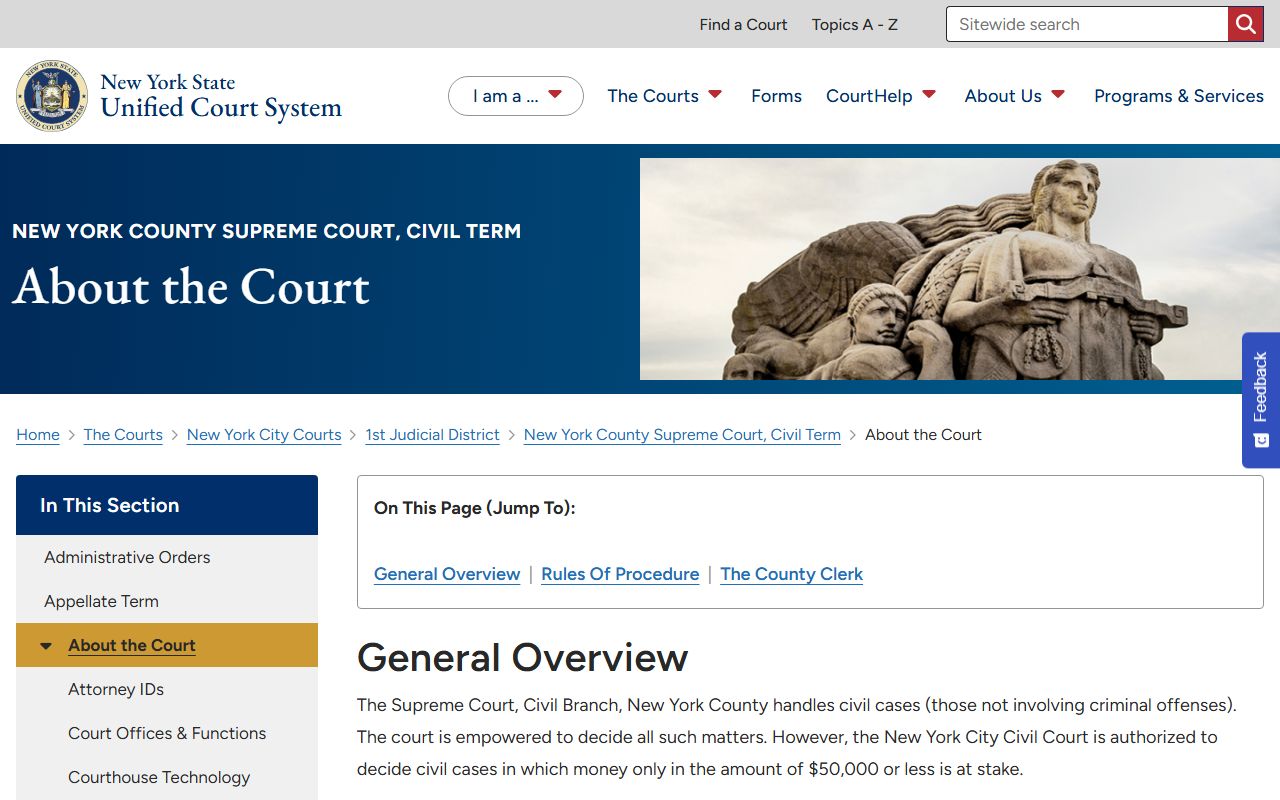Click the In This Section header

[x=167, y=505]
